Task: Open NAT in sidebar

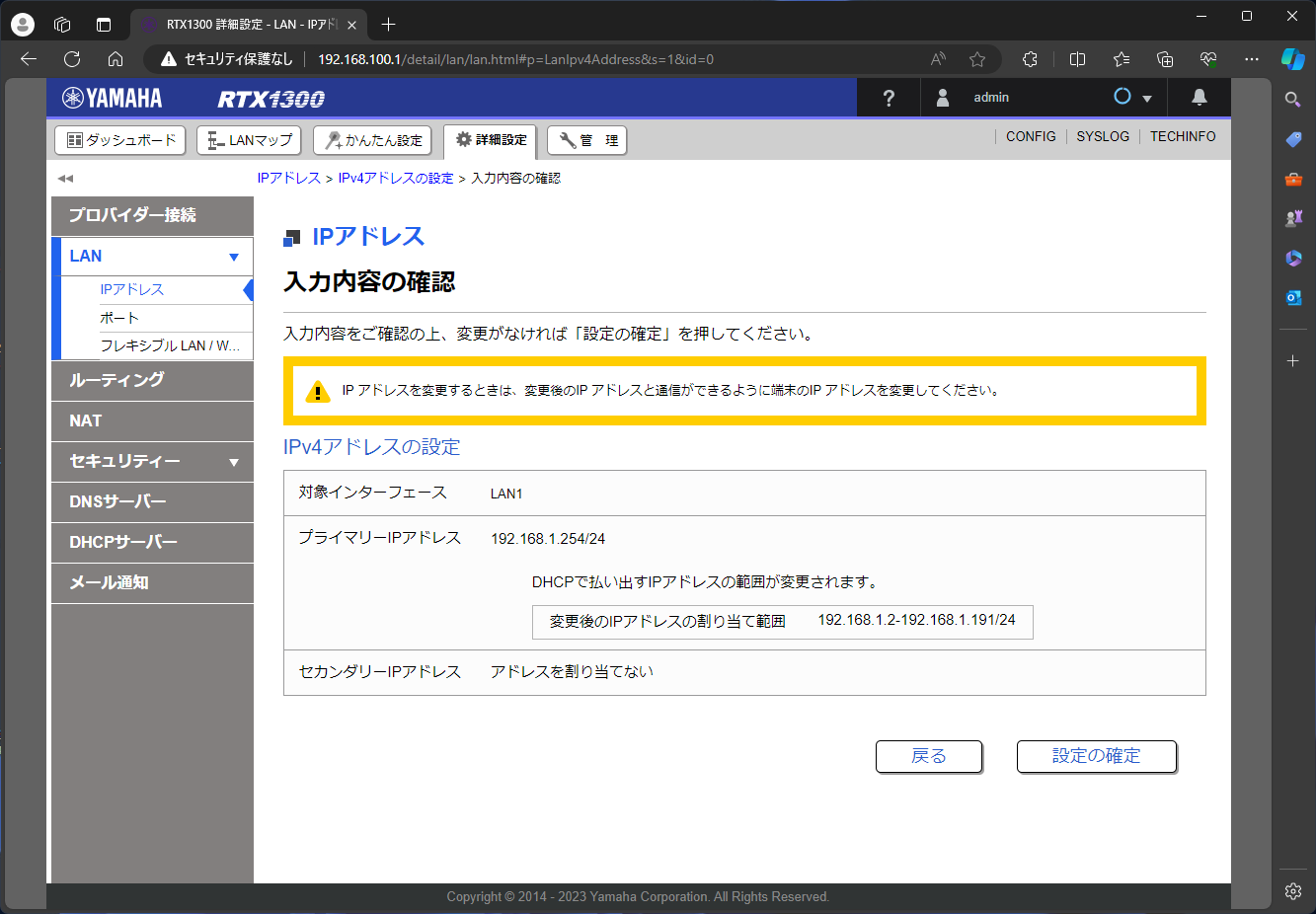Action: 152,420
